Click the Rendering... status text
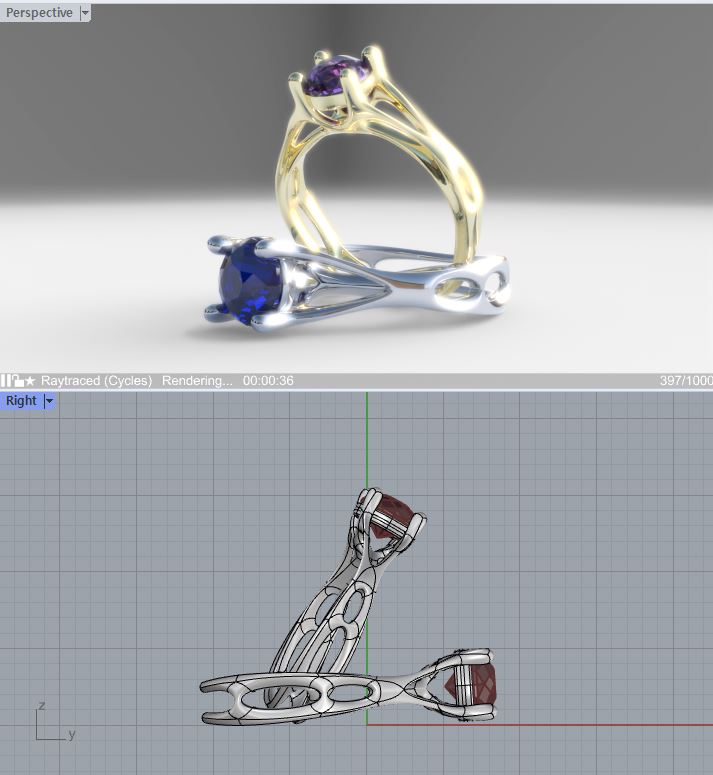The width and height of the screenshot is (713, 775). [197, 381]
